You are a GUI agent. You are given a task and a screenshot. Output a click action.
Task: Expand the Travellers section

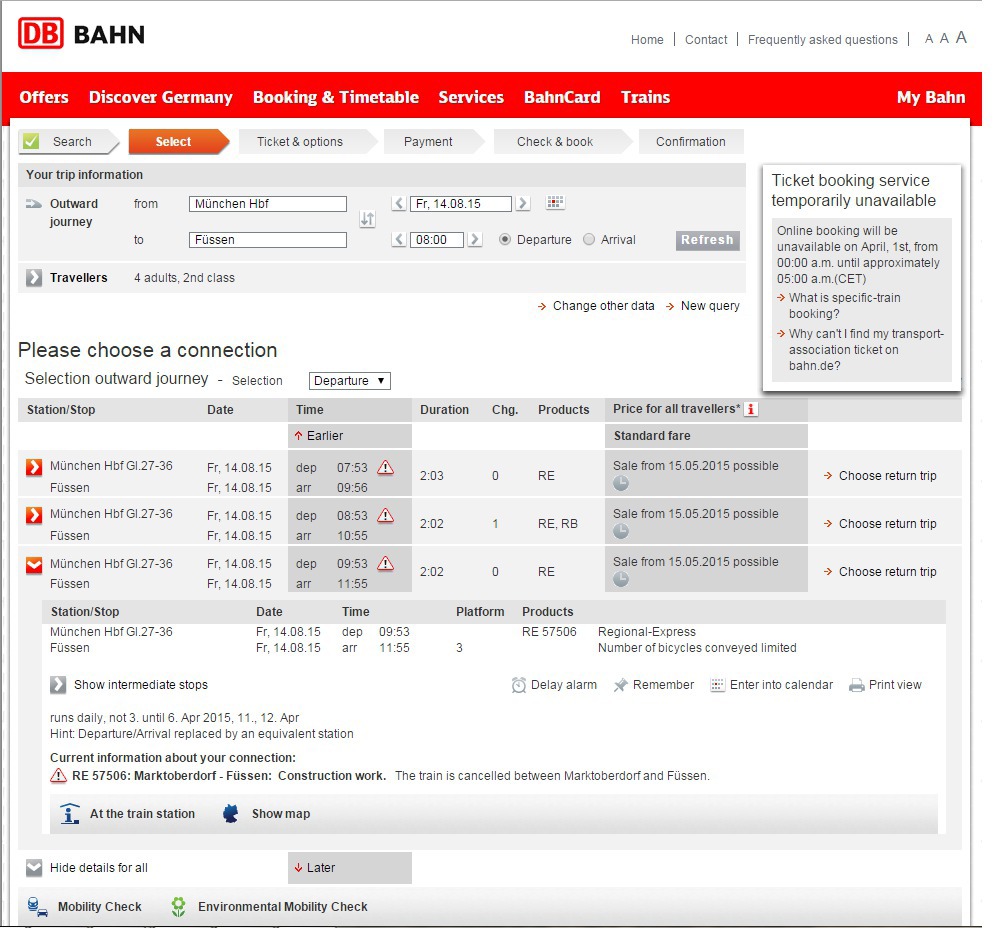tap(33, 278)
